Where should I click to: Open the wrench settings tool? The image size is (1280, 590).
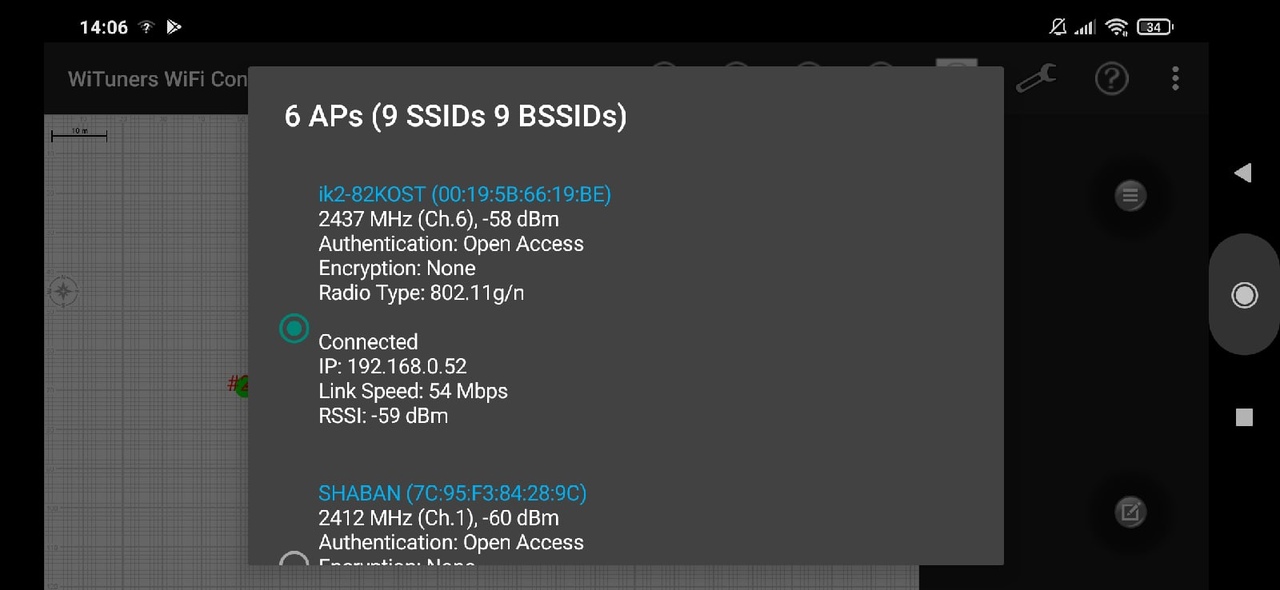tap(1037, 78)
